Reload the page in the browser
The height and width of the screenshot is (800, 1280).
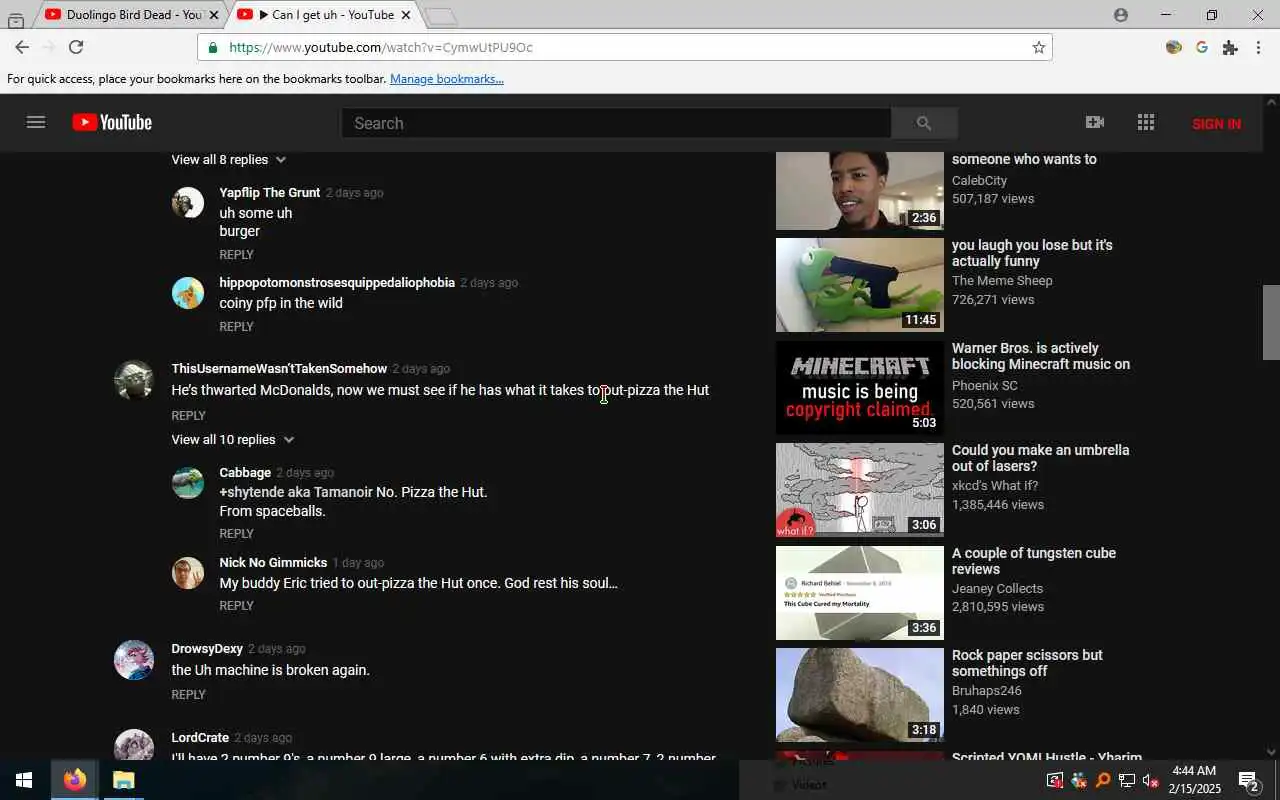click(x=76, y=47)
